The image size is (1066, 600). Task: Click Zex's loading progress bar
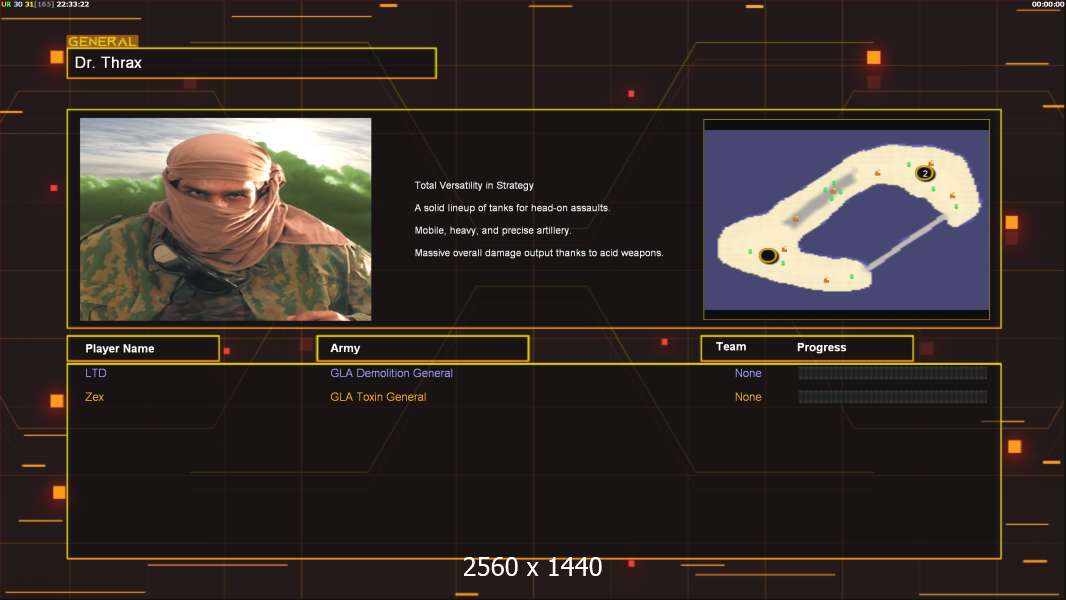pyautogui.click(x=893, y=397)
